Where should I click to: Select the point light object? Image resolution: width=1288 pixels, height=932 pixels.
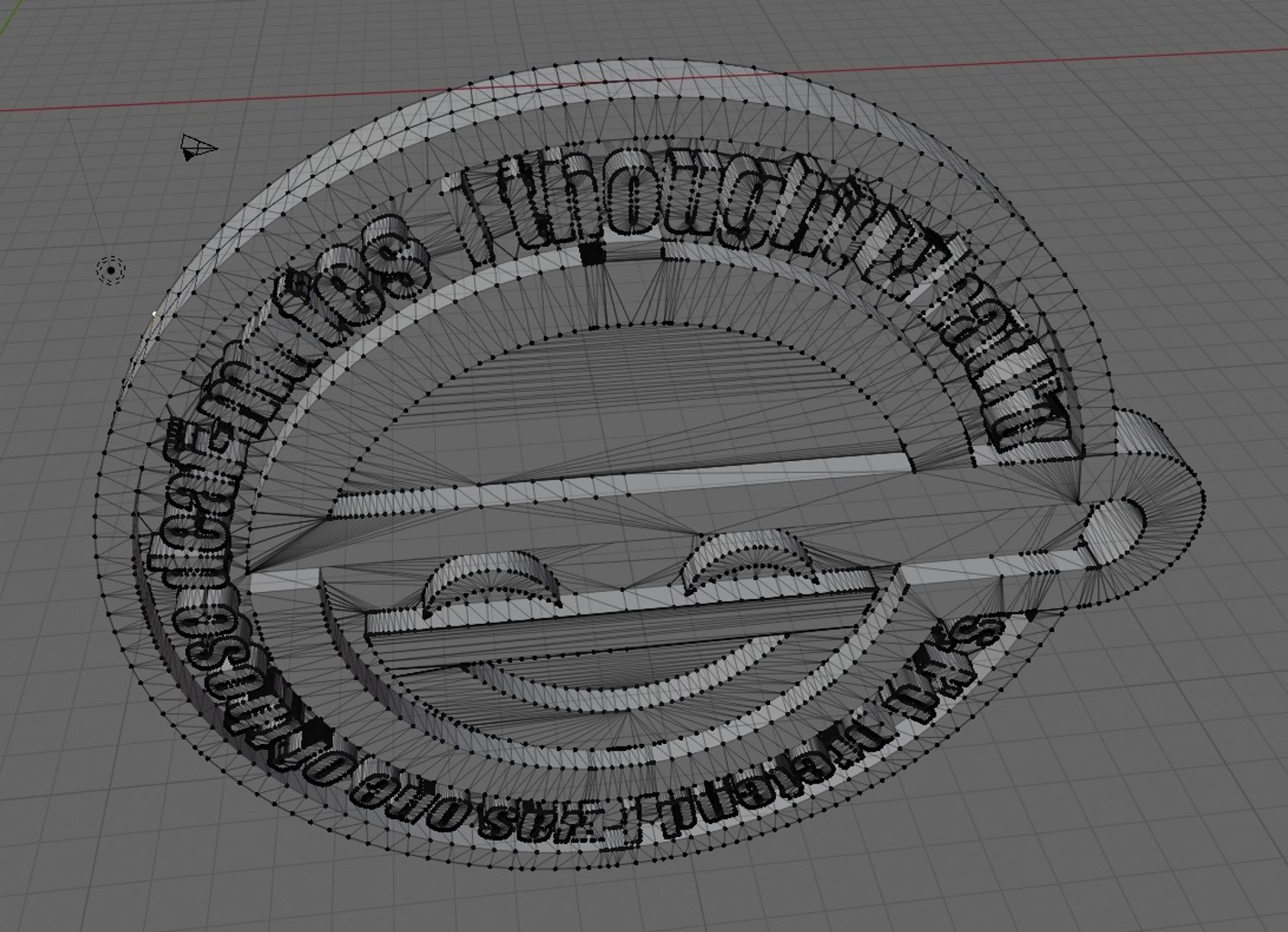pyautogui.click(x=111, y=271)
